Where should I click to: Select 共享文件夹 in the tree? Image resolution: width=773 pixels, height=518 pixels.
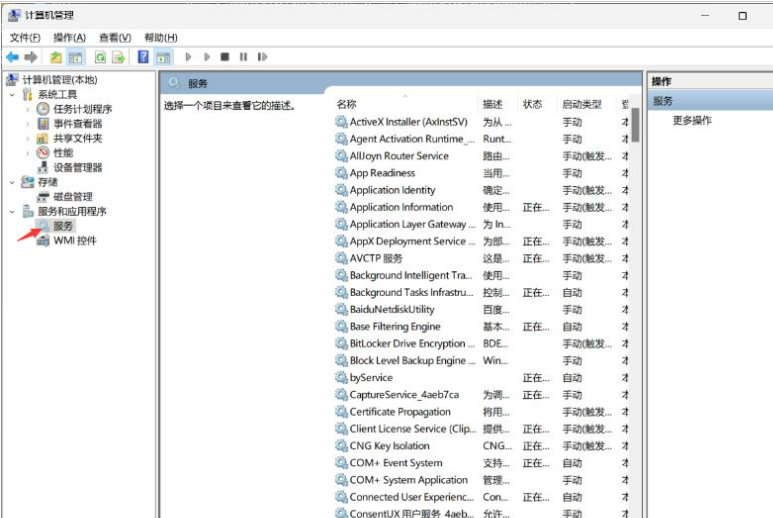pos(77,138)
